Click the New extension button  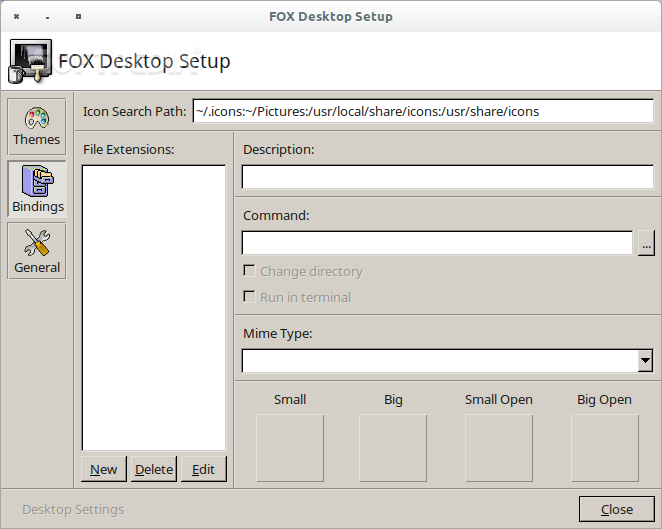point(103,469)
